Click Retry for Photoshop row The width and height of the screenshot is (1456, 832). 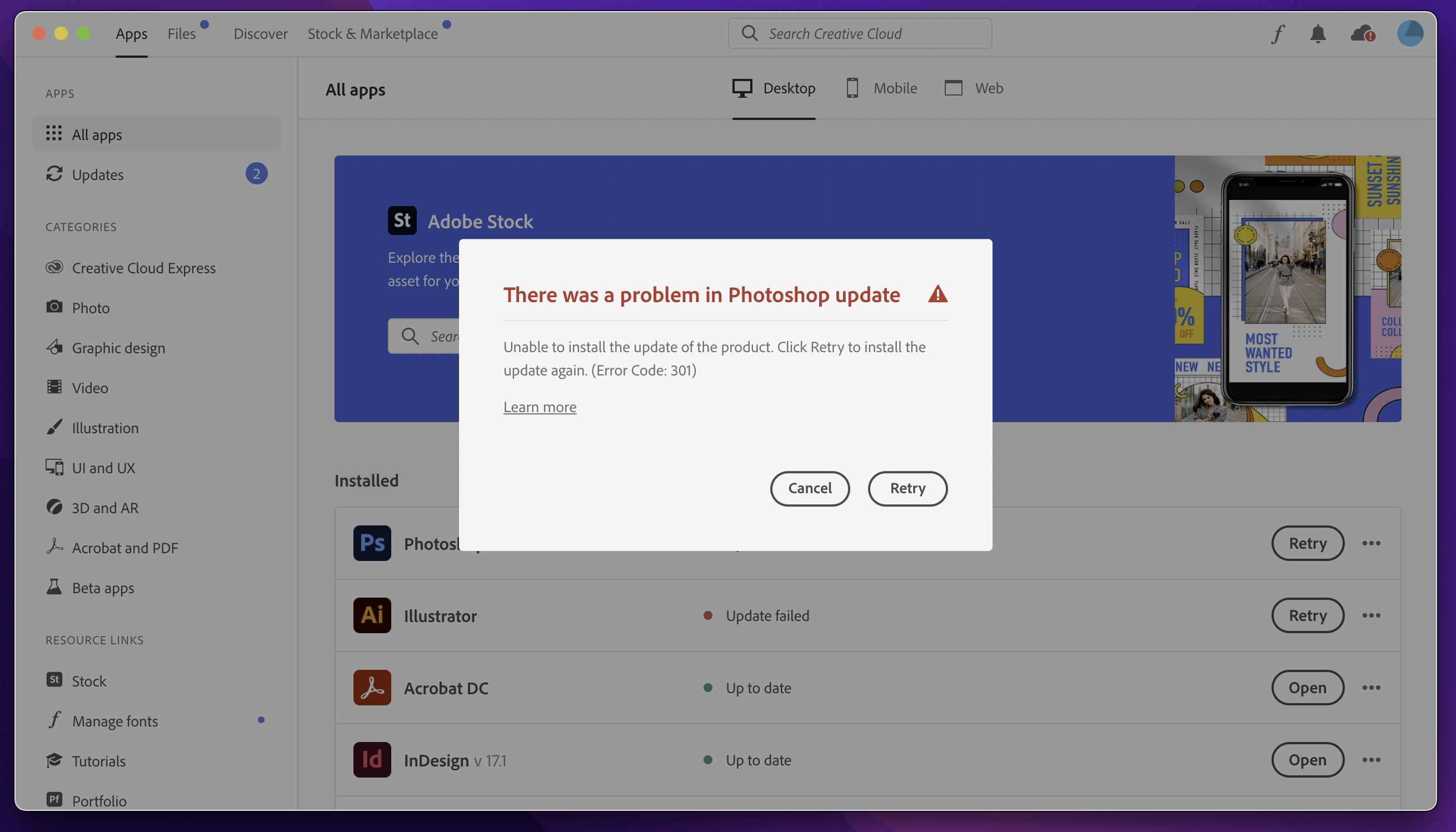1308,543
